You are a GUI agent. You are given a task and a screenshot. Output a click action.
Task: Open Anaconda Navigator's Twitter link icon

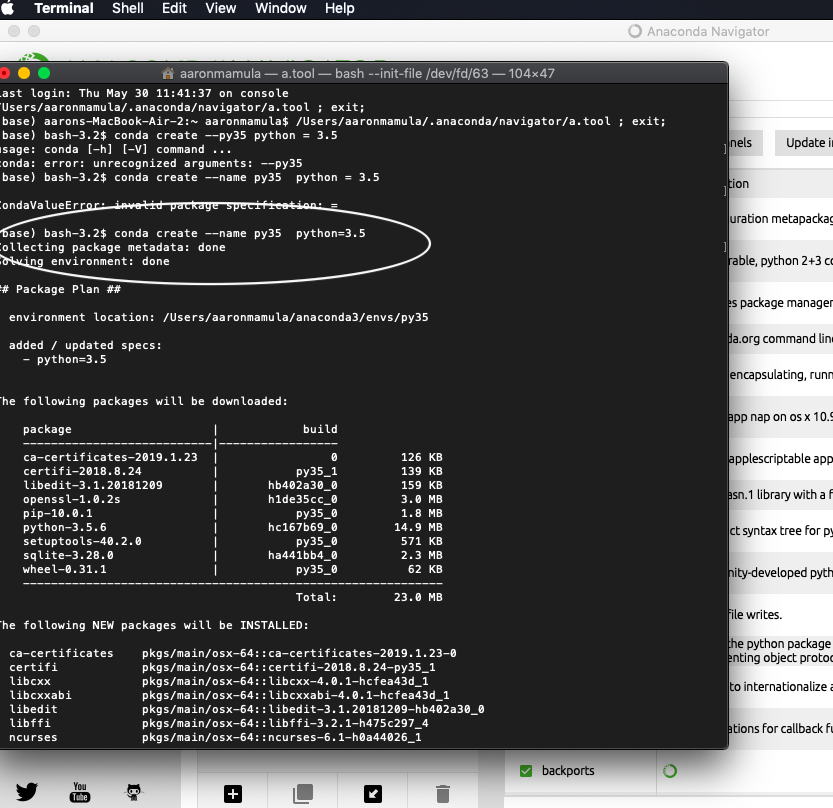[27, 792]
